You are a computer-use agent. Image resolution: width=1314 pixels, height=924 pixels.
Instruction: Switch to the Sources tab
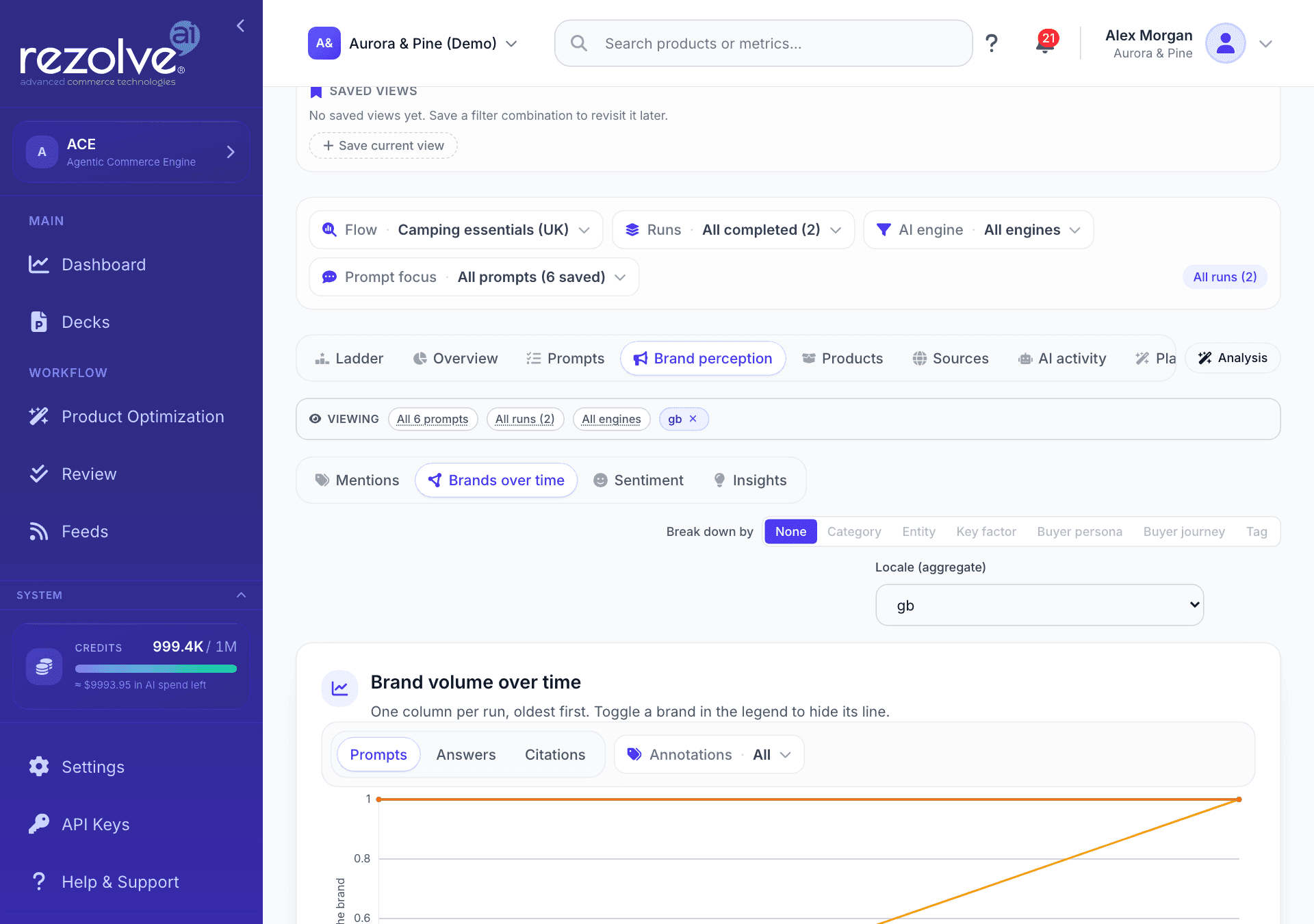pyautogui.click(x=951, y=359)
